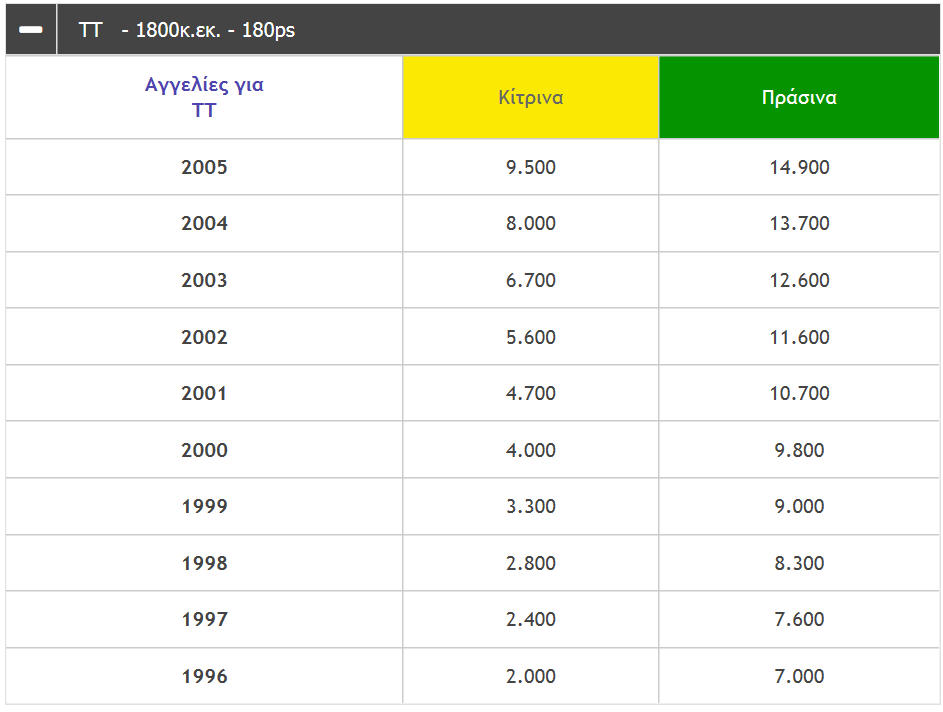Select the 7.600 price value

(x=799, y=619)
